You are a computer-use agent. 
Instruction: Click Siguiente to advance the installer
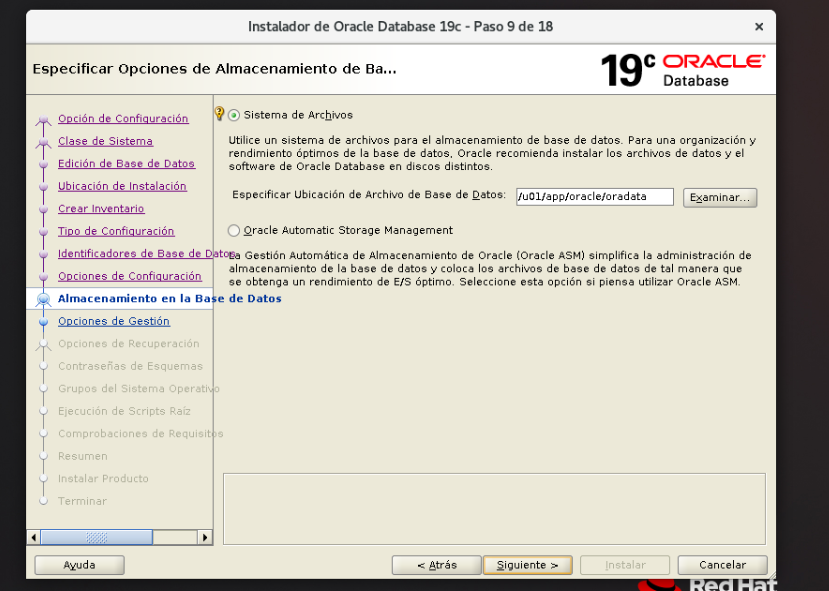point(527,564)
